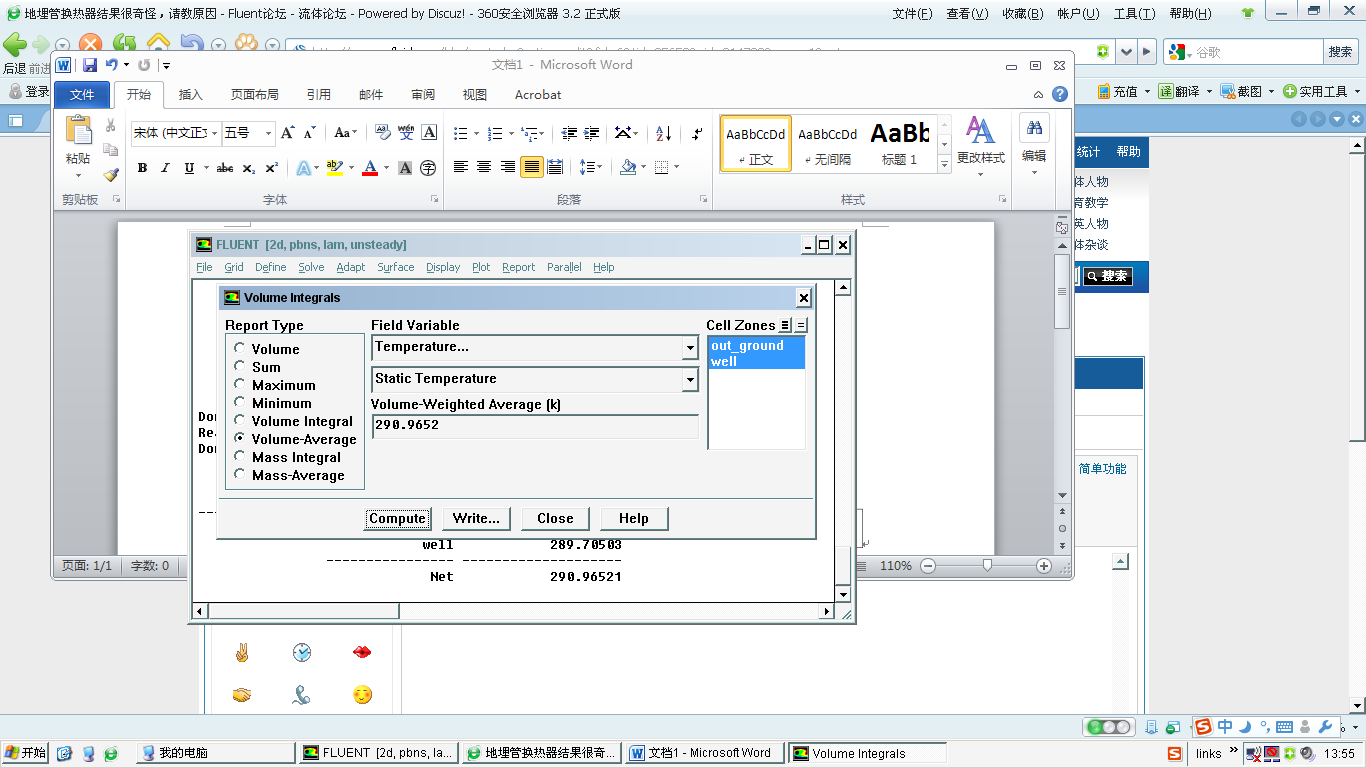Viewport: 1366px width, 768px height.
Task: Expand the Word styles gallery
Action: point(944,163)
